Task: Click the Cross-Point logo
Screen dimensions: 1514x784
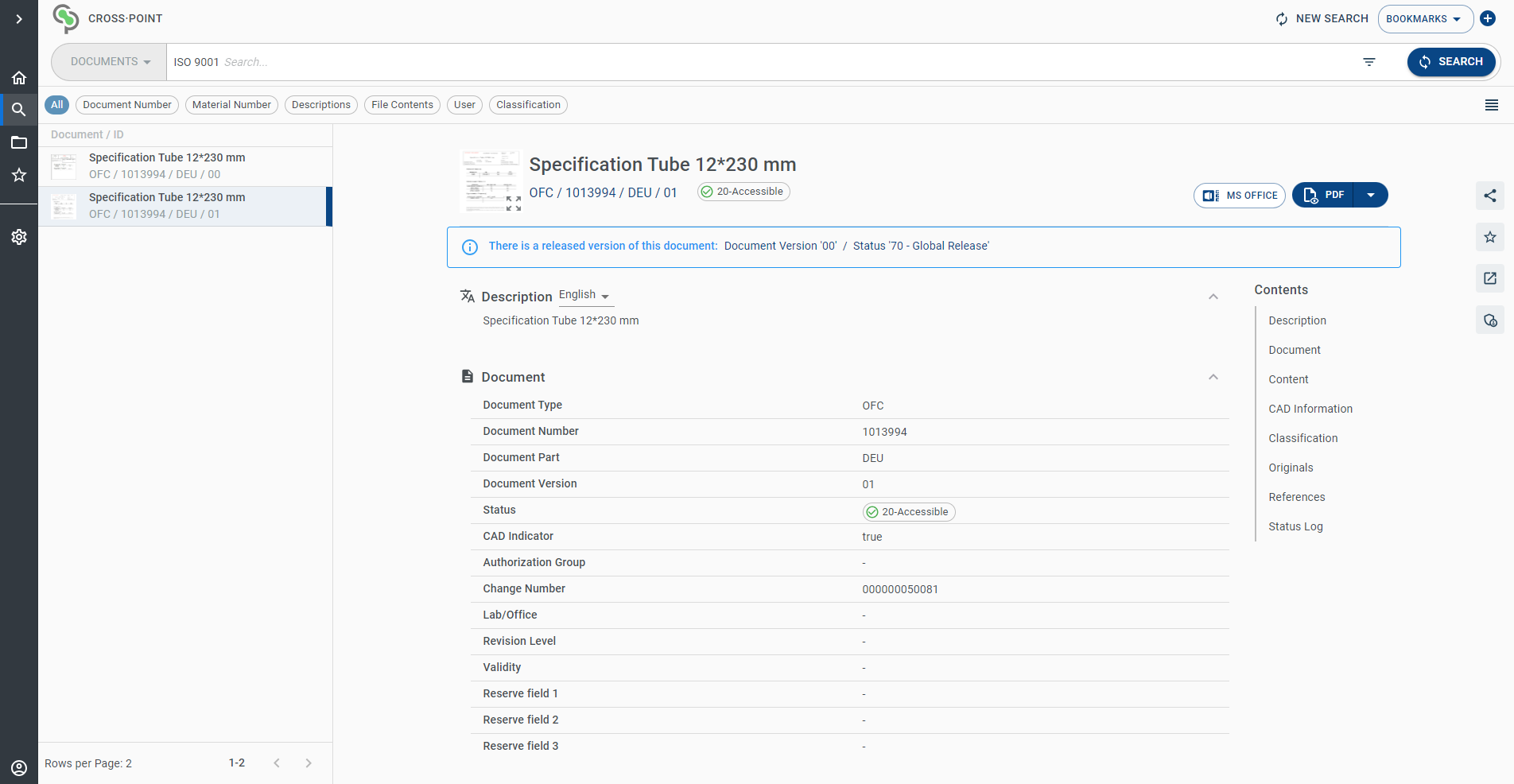Action: [66, 18]
